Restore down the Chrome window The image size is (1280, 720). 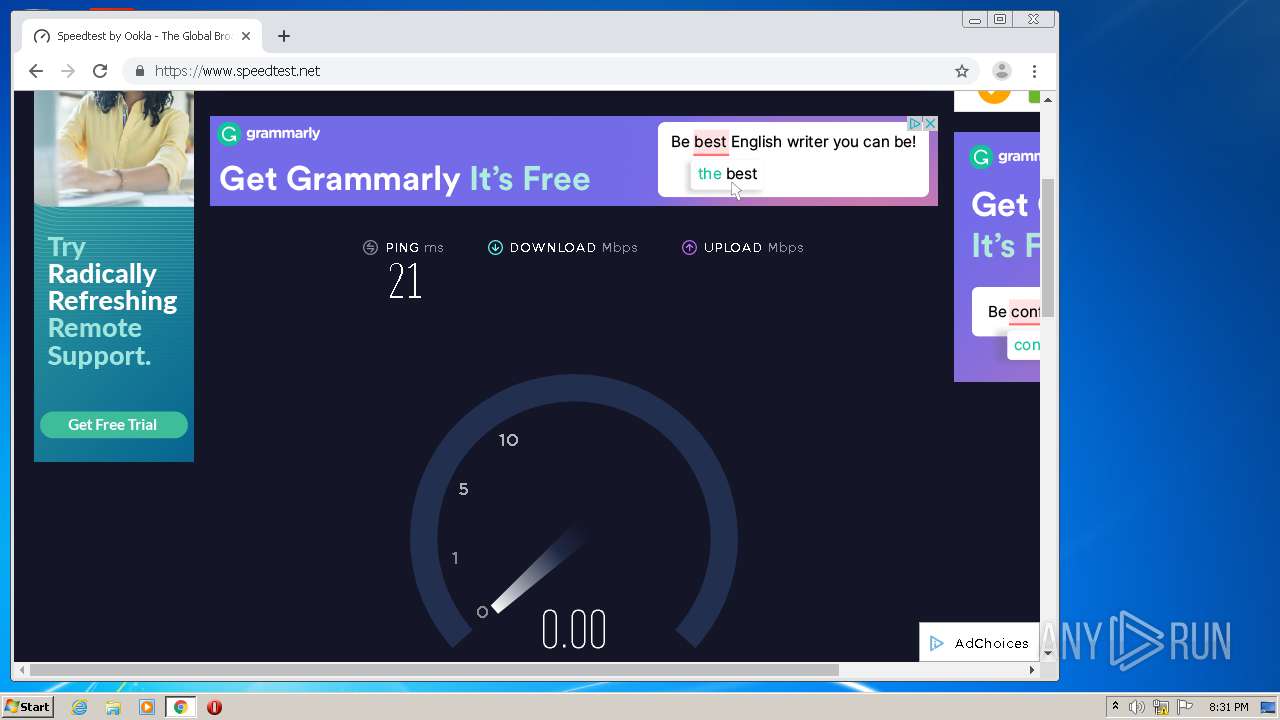(1000, 19)
